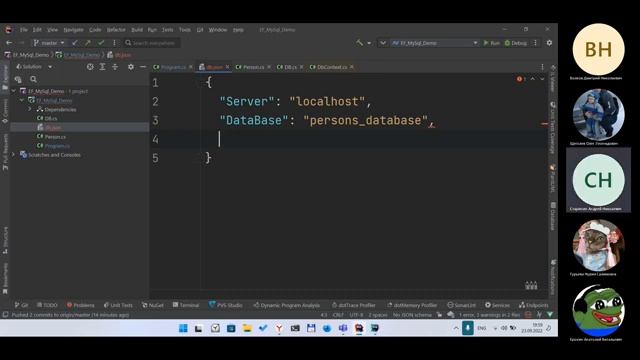Open the Git tool window
This screenshot has height=360, width=640.
[x=21, y=305]
